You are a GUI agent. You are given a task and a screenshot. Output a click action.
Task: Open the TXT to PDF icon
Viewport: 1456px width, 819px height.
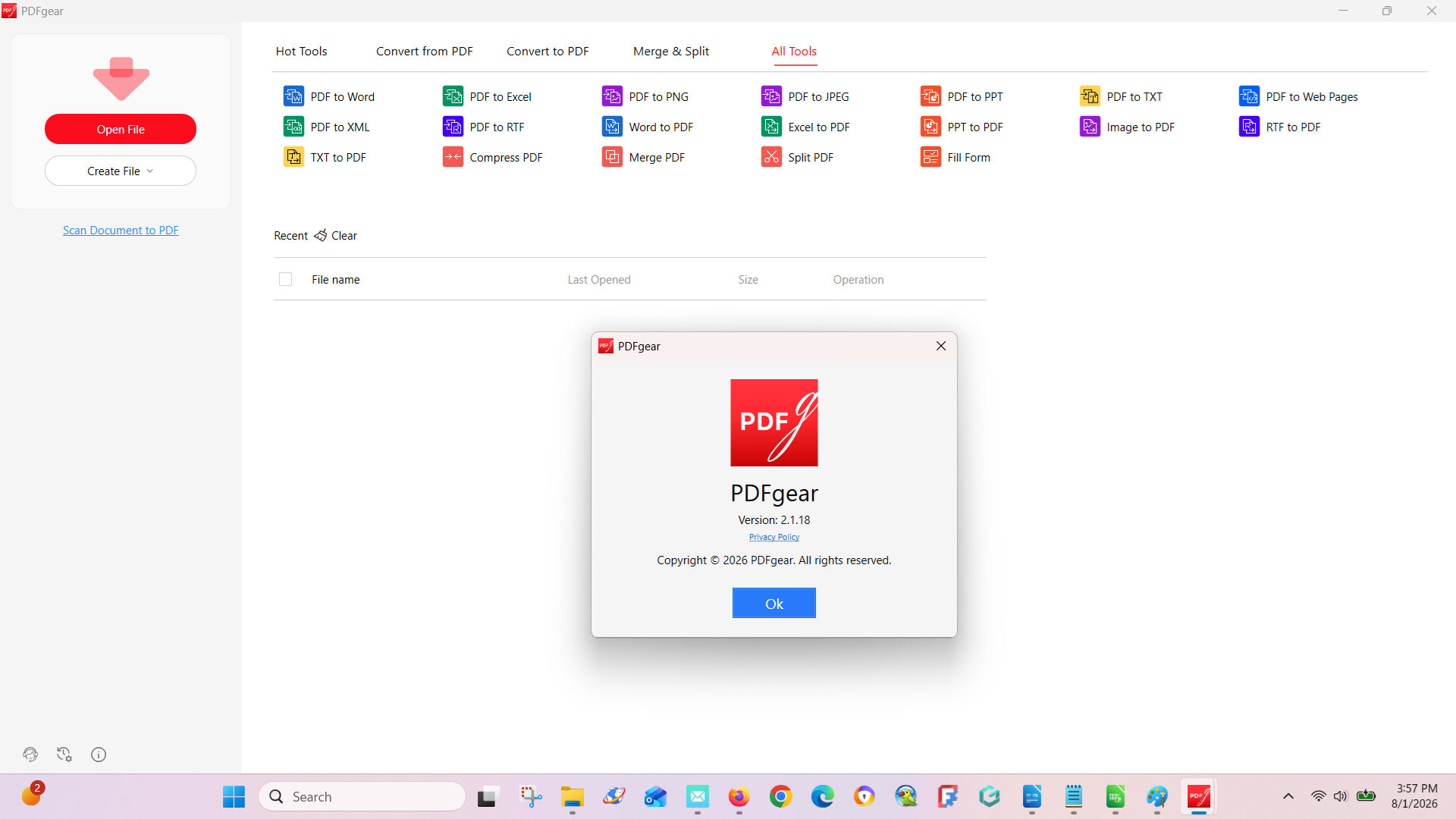click(293, 157)
